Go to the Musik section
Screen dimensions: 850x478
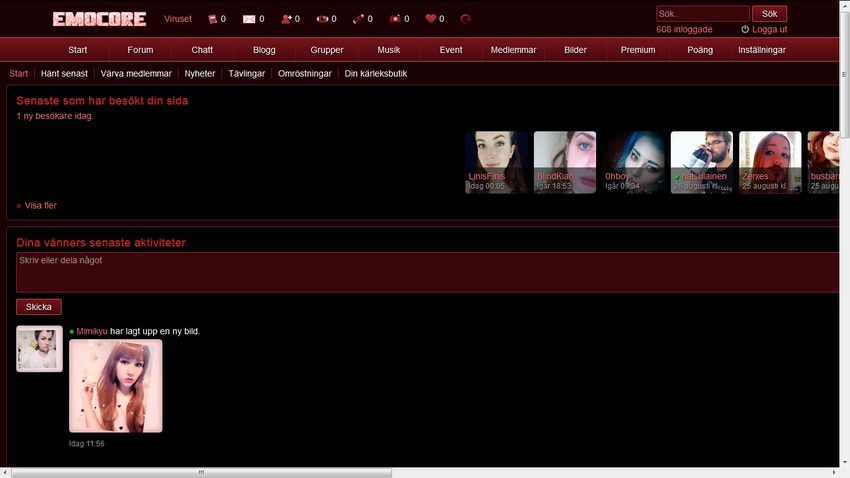[389, 50]
